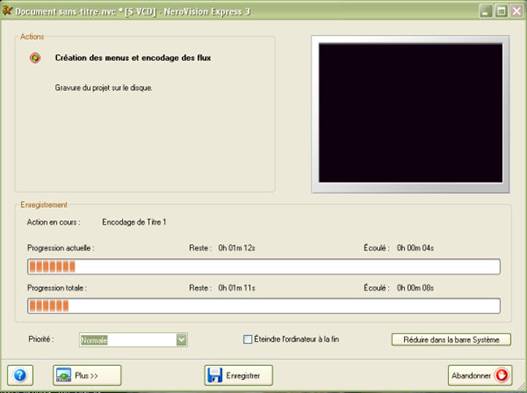Click the blue help question mark icon
527x393 pixels.
[20, 375]
